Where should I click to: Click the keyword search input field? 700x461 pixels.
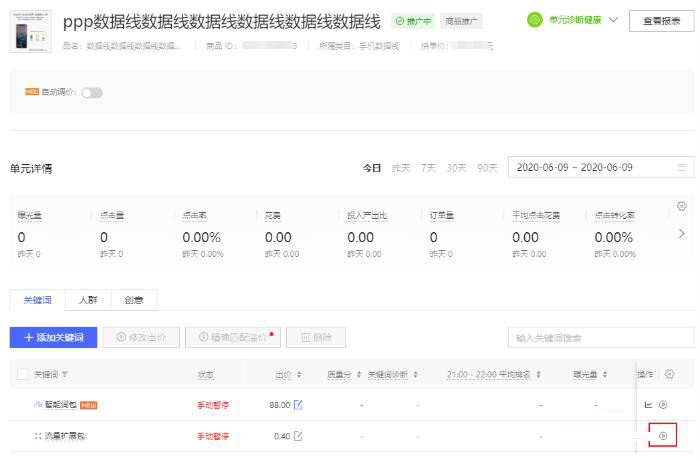point(600,338)
